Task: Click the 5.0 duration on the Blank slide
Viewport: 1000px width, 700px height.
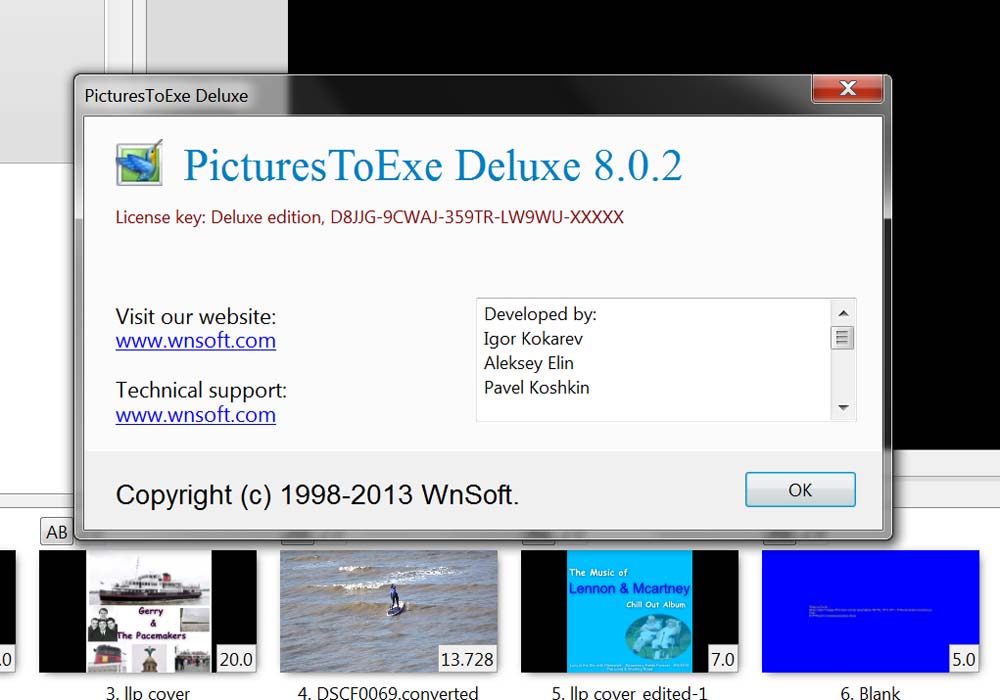Action: pyautogui.click(x=963, y=659)
